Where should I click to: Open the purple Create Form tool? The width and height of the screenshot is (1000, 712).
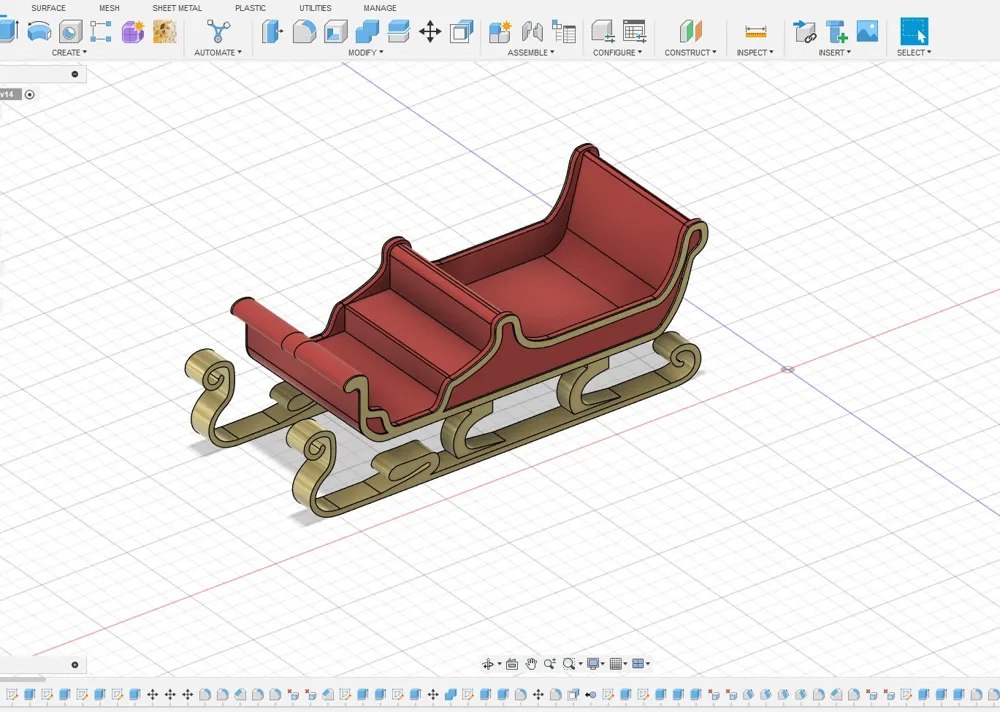coord(133,31)
